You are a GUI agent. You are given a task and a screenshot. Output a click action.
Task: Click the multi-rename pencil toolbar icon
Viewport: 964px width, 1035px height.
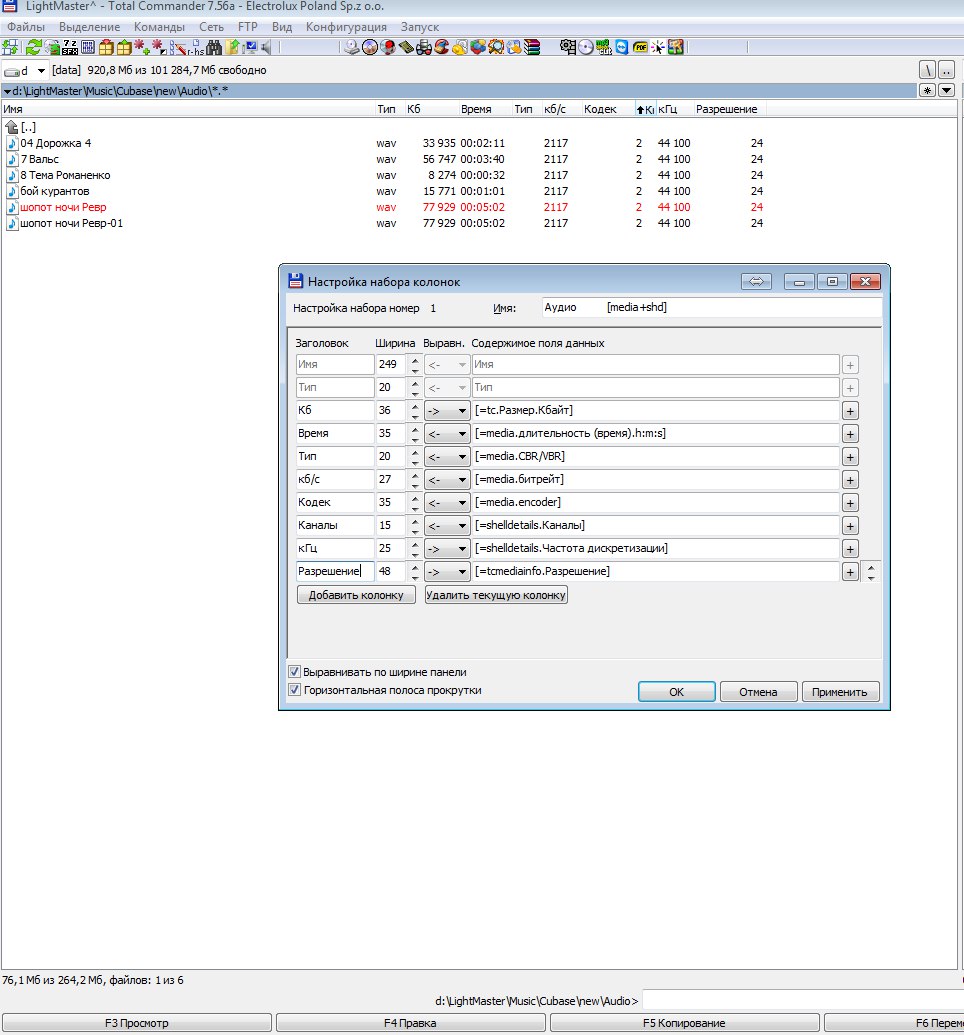coord(178,47)
